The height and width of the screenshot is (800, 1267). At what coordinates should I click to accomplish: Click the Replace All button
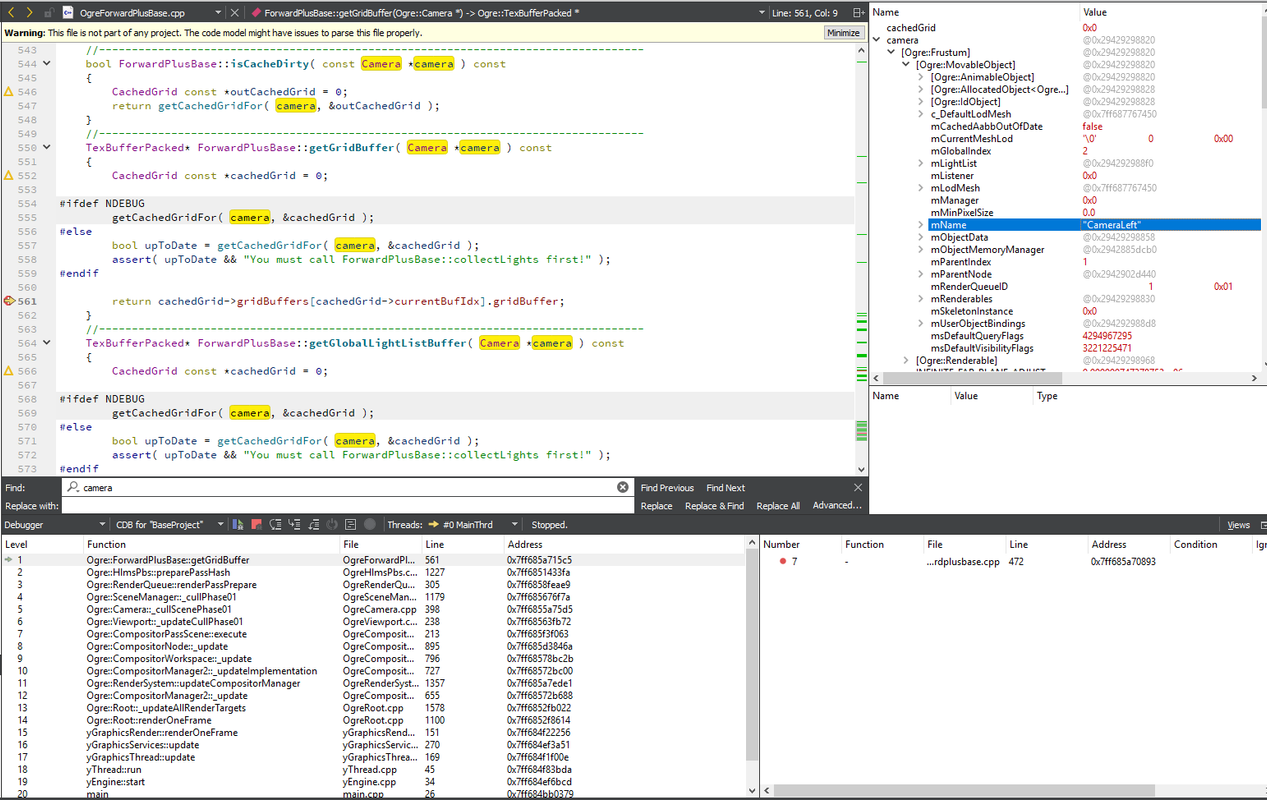(x=778, y=506)
